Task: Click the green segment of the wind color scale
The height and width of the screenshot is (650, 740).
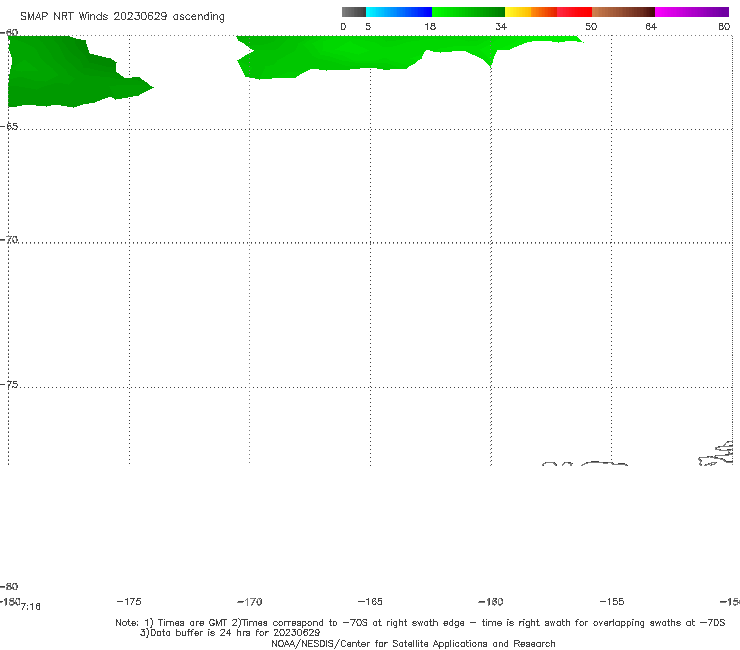Action: click(468, 12)
